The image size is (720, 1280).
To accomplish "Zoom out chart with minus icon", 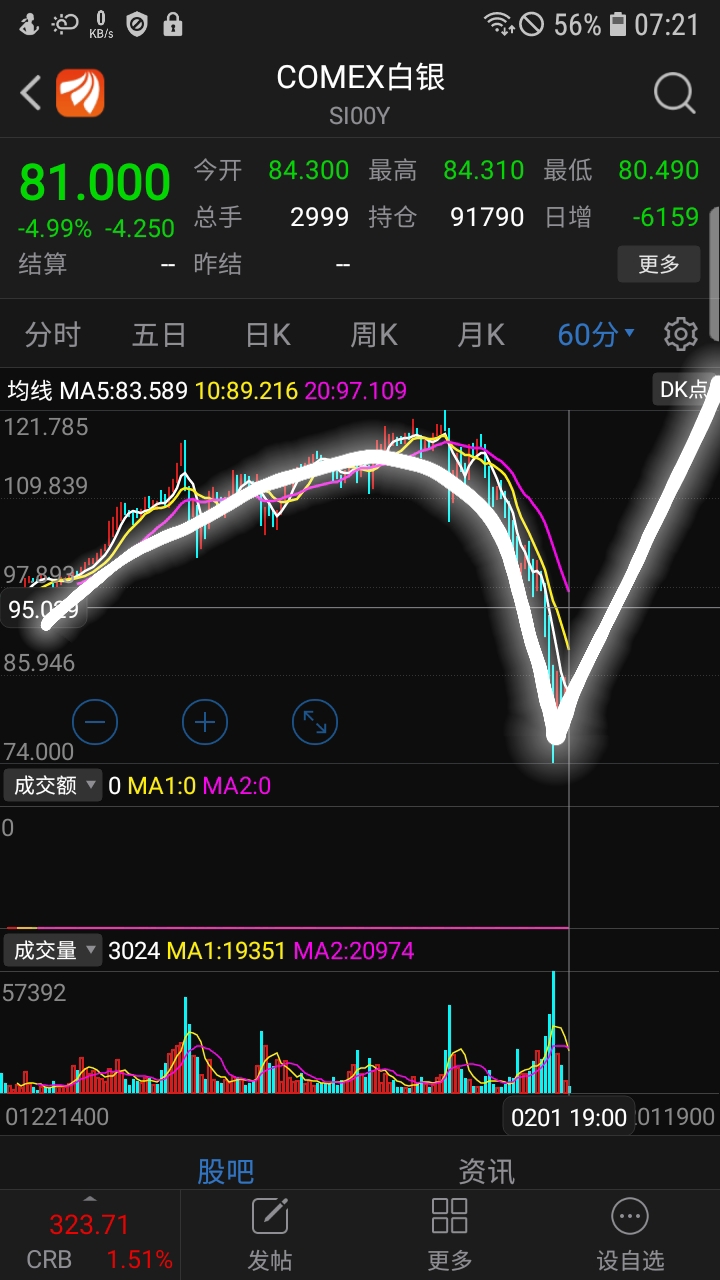I will pyautogui.click(x=96, y=722).
